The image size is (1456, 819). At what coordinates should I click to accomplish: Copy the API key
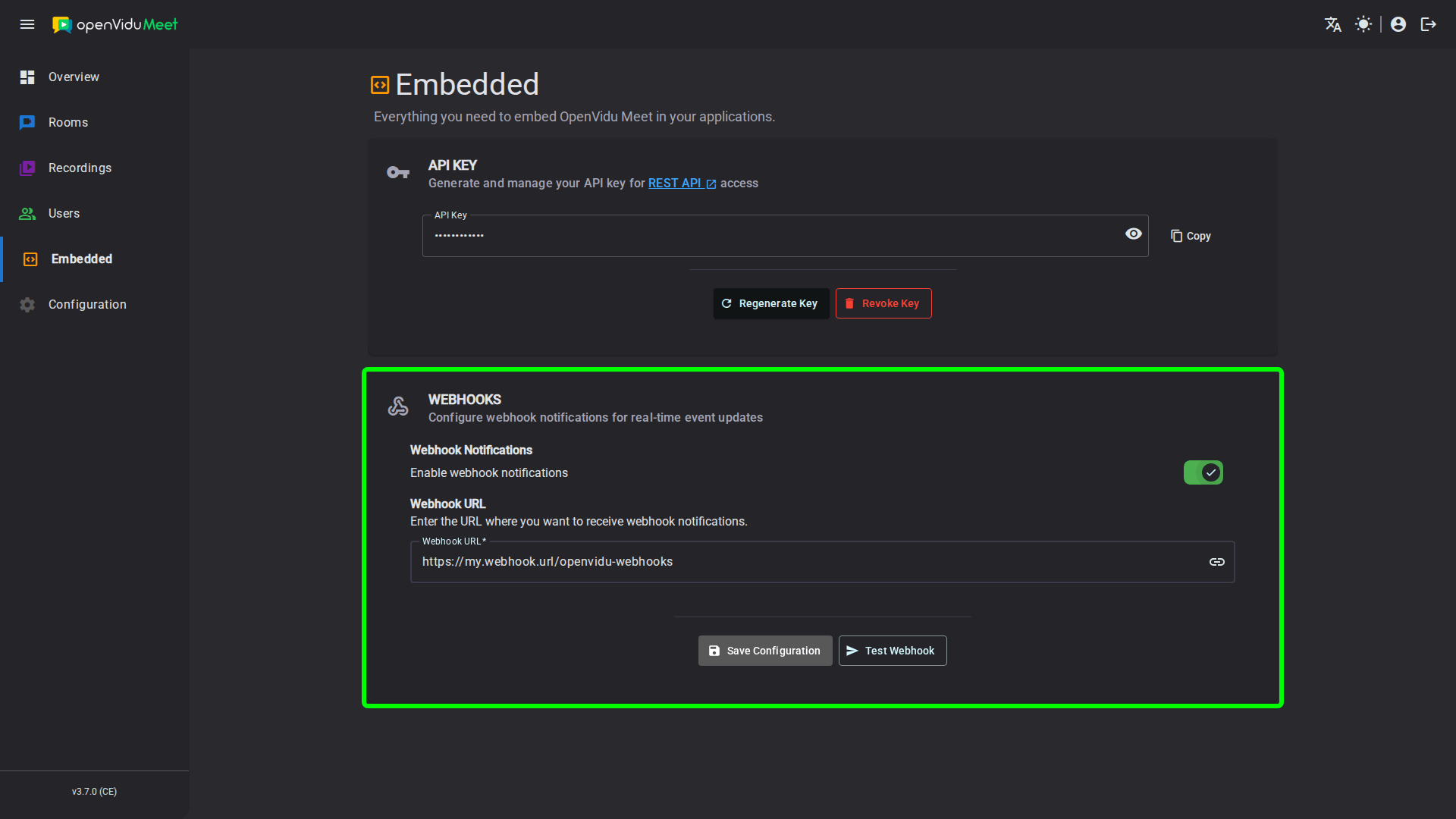pyautogui.click(x=1191, y=236)
